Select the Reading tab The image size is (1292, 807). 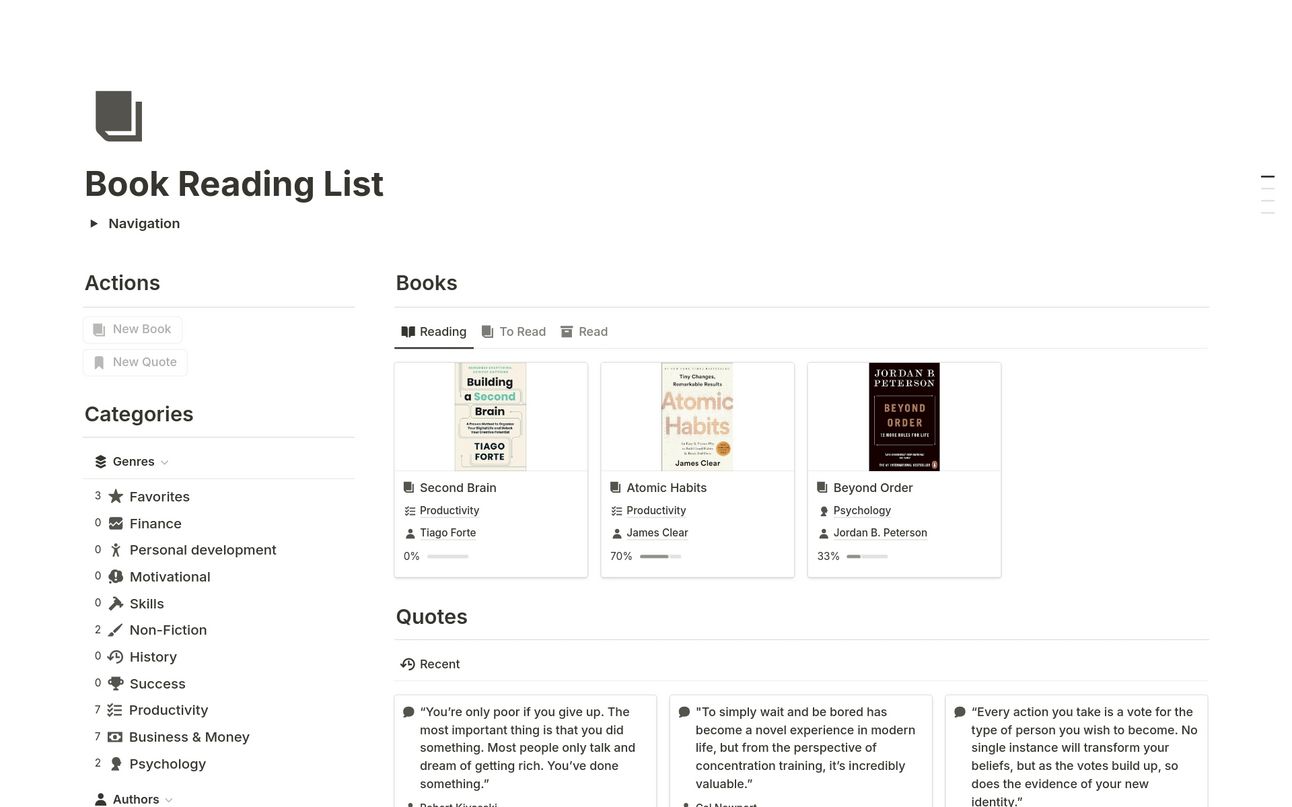coord(434,332)
